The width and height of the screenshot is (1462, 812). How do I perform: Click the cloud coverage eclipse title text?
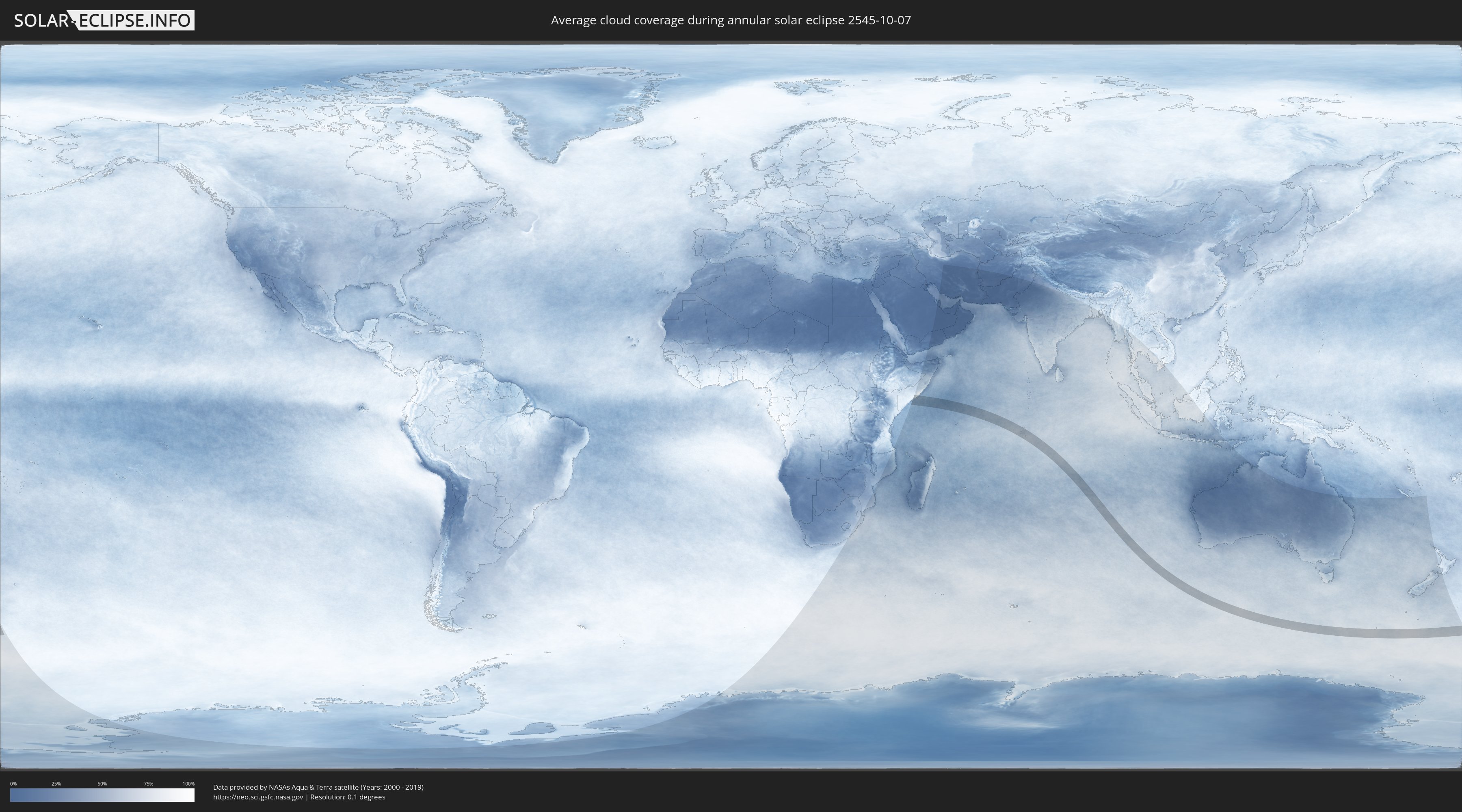731,20
